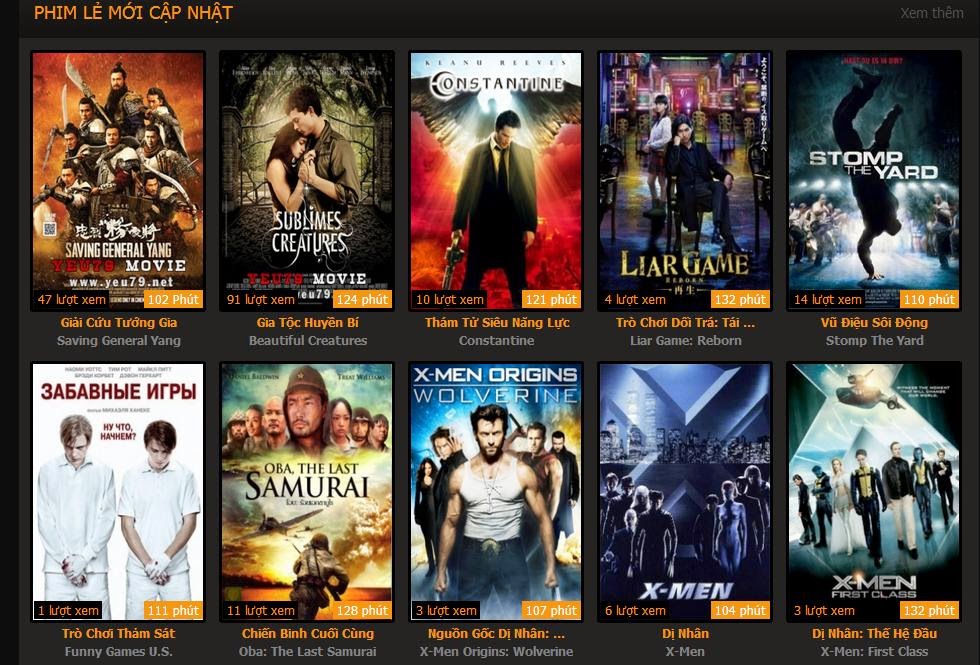Click the 'Phim Lẻ Mới Cập Nhật' heading

pyautogui.click(x=133, y=12)
